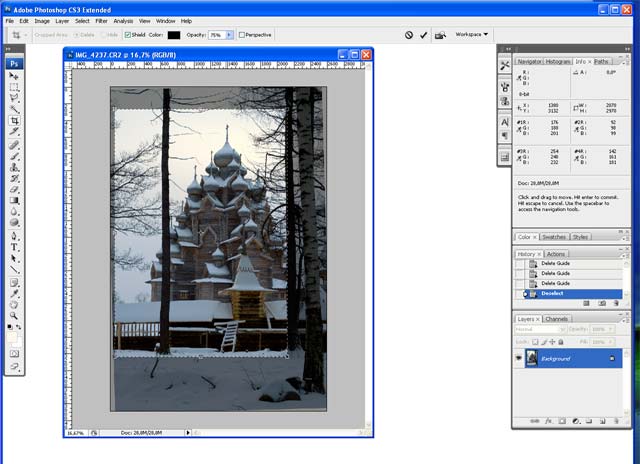Cancel the crop with the circle-slash icon
Screen dimensions: 640x464
[x=409, y=34]
